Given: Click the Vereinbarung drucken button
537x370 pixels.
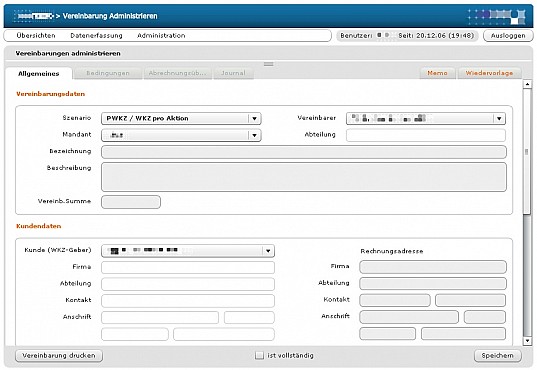Looking at the screenshot, I should click(x=59, y=356).
